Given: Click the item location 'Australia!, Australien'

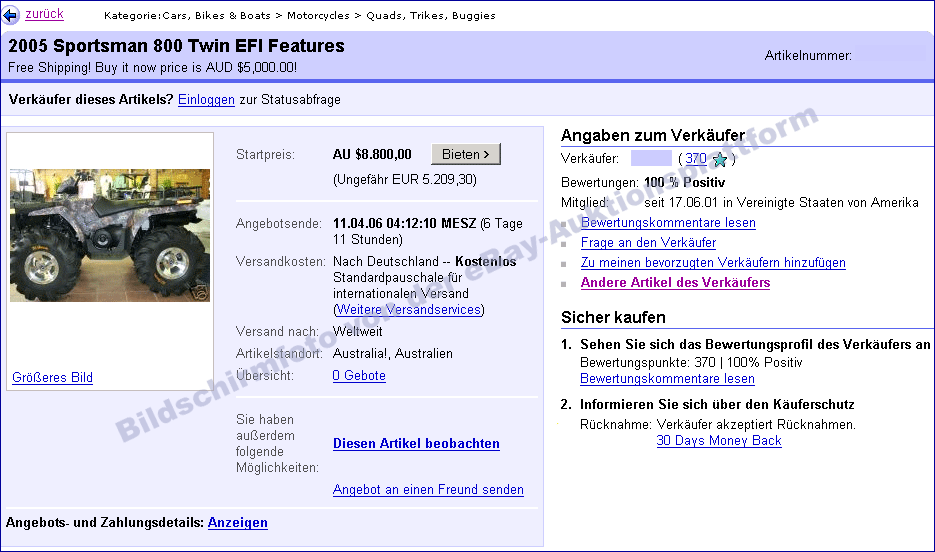Looking at the screenshot, I should [x=393, y=353].
